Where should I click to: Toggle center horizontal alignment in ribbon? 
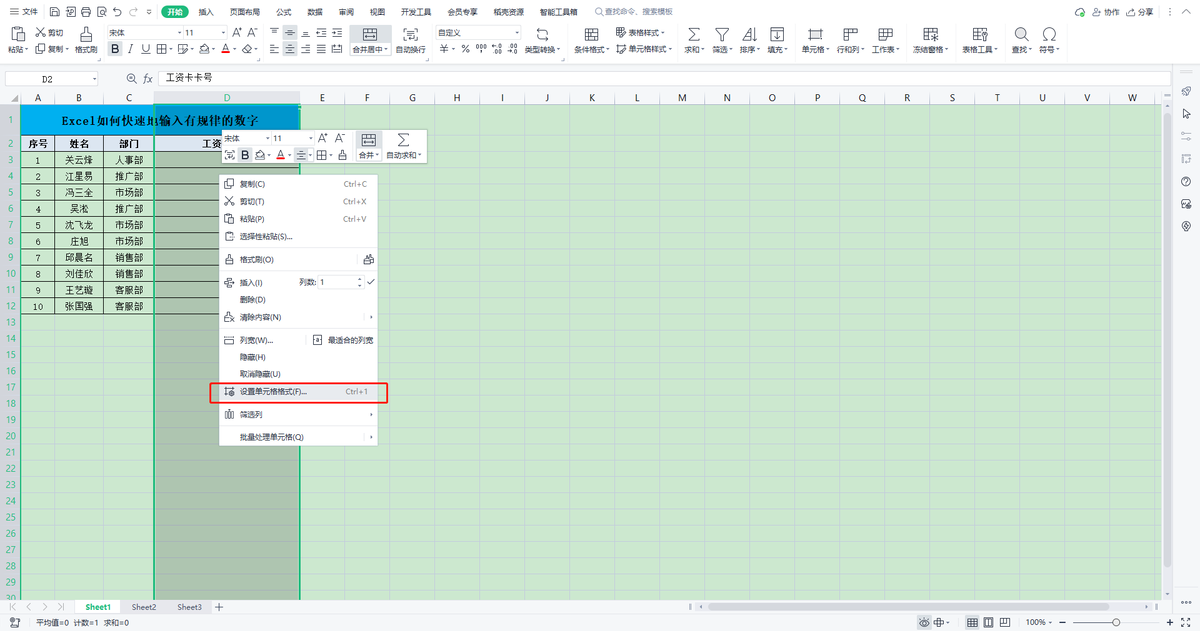pyautogui.click(x=290, y=49)
